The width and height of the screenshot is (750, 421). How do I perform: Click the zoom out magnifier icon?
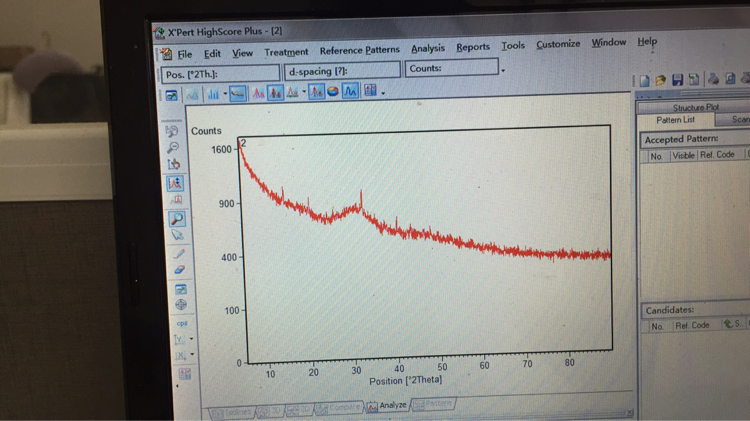coord(173,147)
